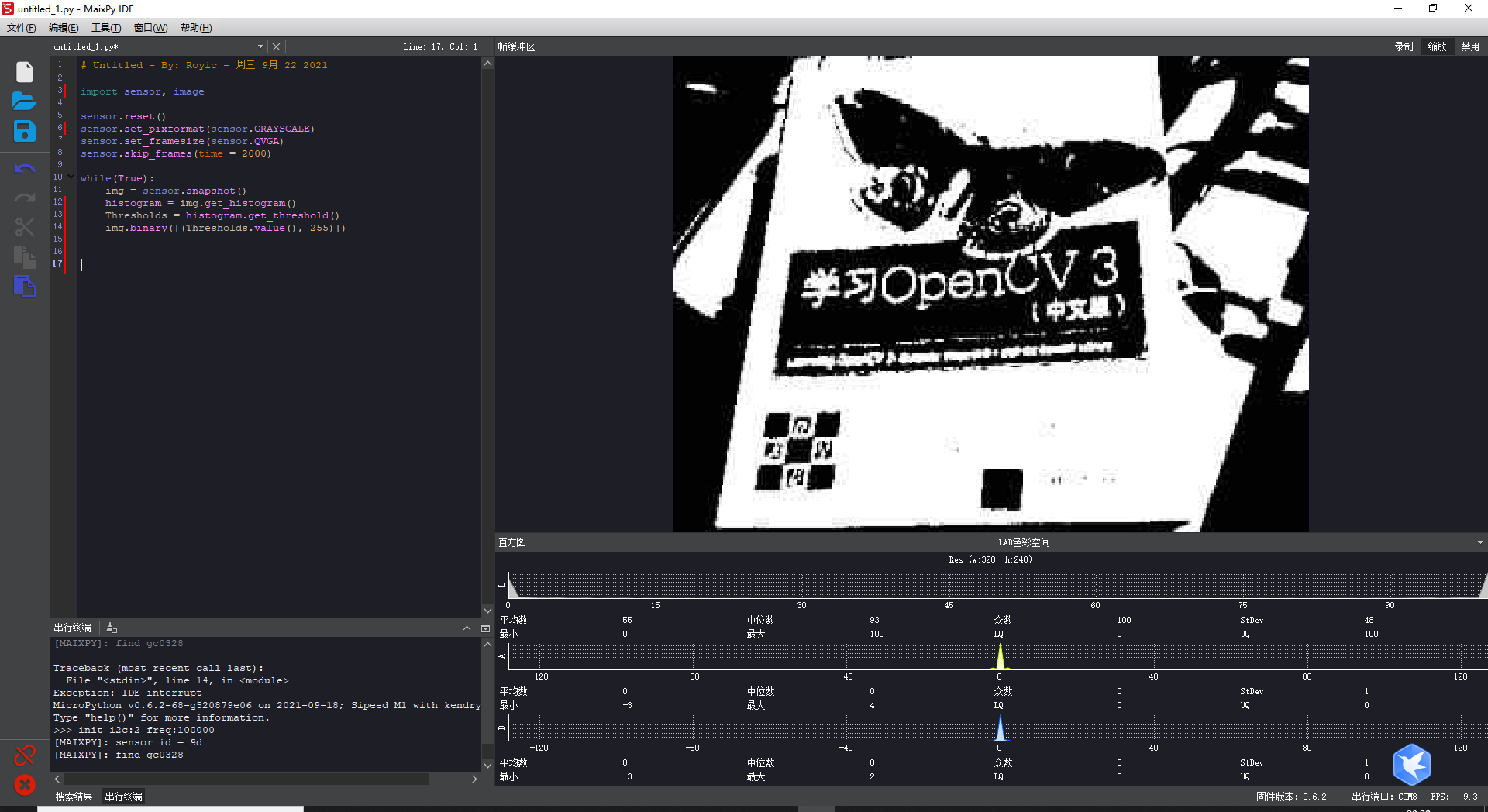
Task: Disconnect the board with the link icon
Action: tap(25, 755)
